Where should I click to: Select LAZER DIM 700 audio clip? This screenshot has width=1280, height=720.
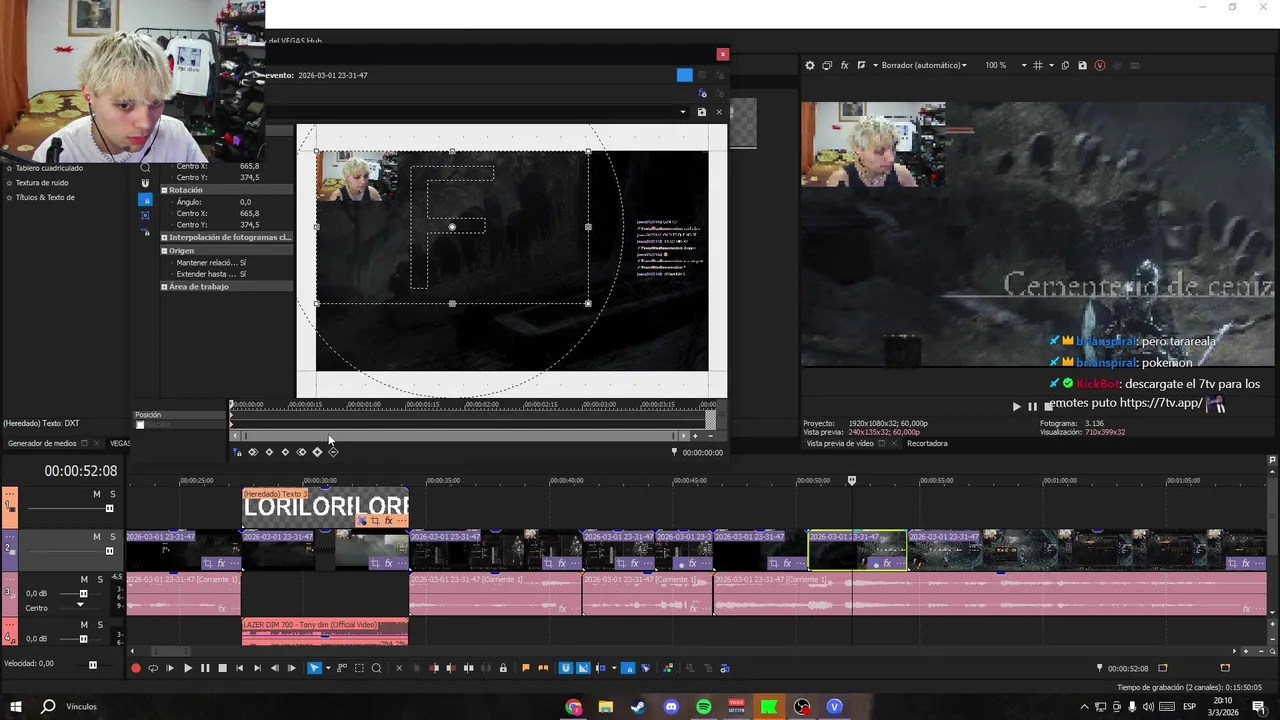(x=325, y=631)
